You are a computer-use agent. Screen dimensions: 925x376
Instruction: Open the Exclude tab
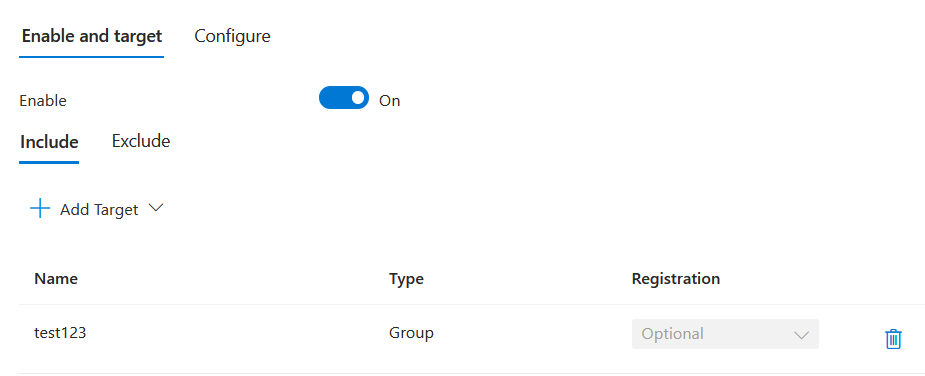[141, 141]
